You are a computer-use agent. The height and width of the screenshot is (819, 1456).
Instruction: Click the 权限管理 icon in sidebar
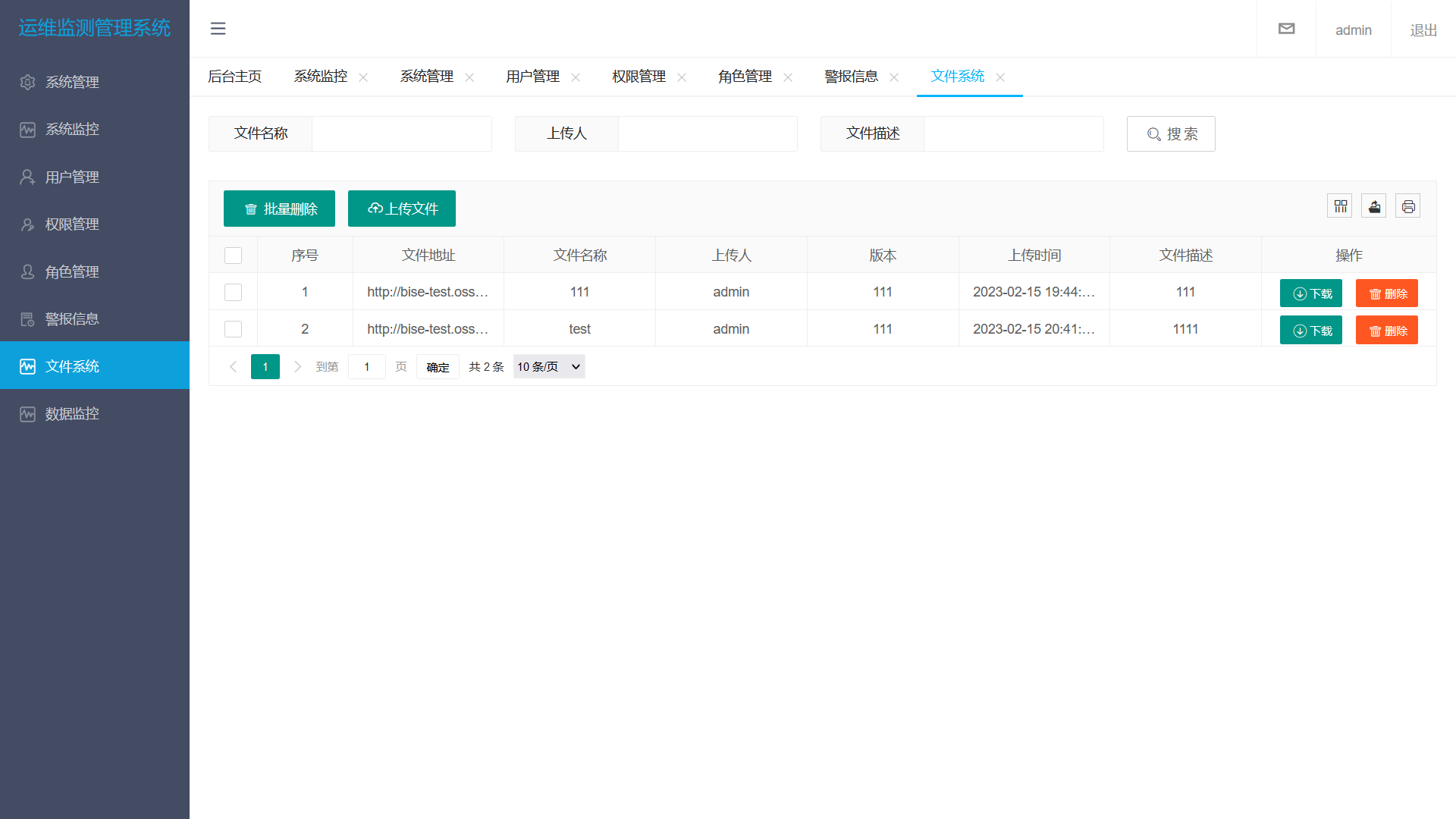[x=27, y=224]
